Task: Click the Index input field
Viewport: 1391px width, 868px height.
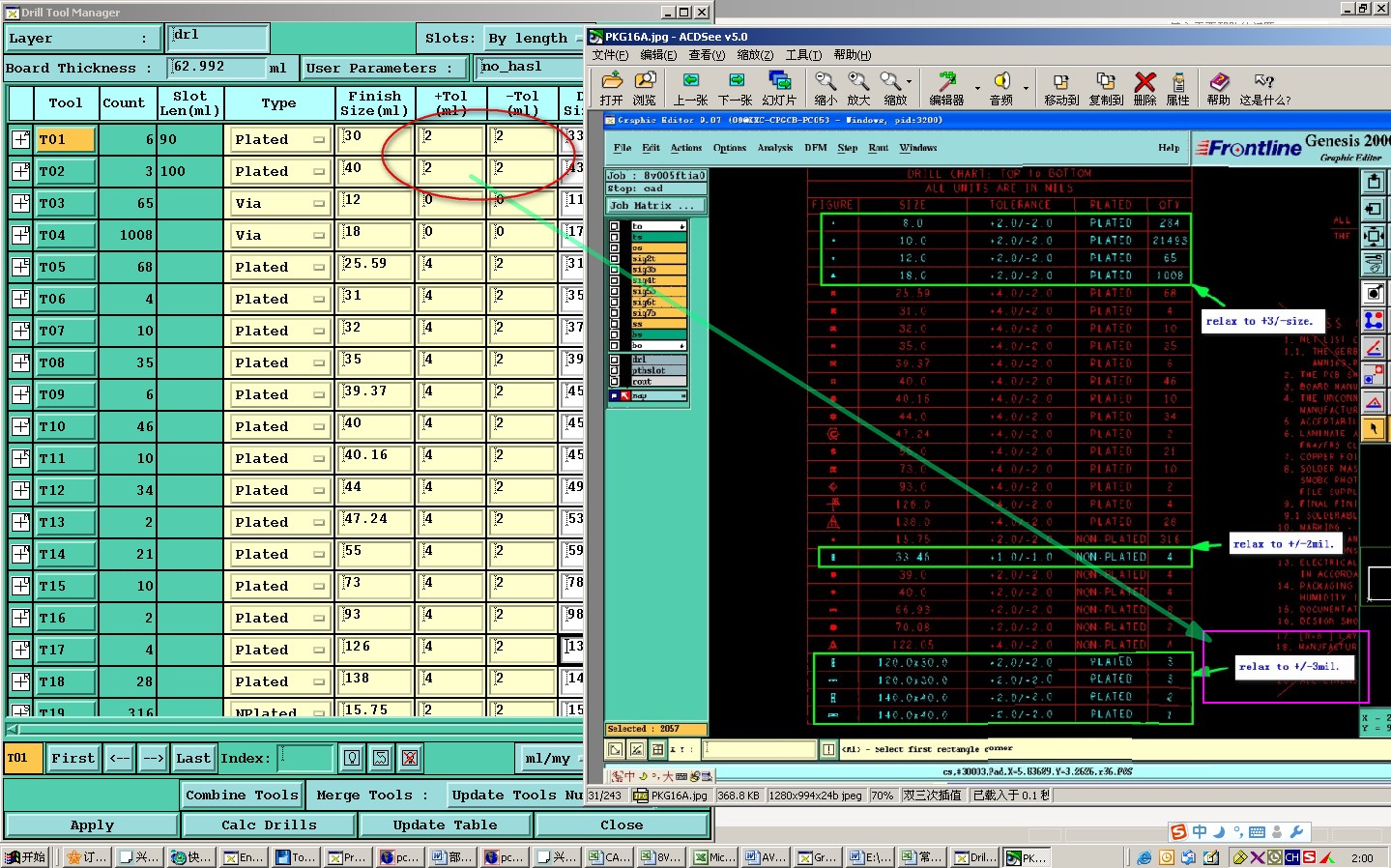Action: coord(305,759)
